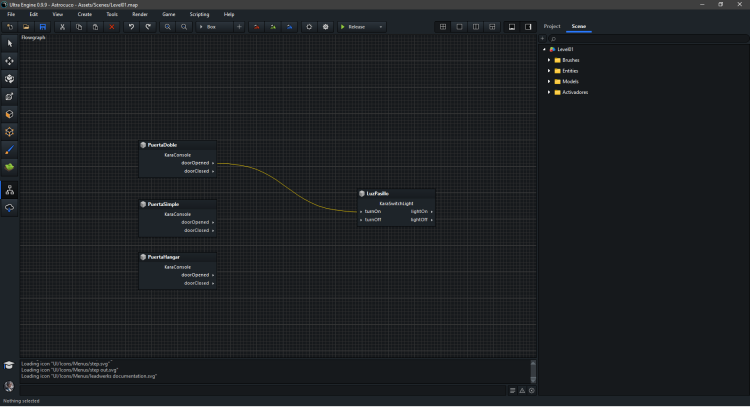750x407 pixels.
Task: Open the Scripting menu
Action: (x=196, y=14)
